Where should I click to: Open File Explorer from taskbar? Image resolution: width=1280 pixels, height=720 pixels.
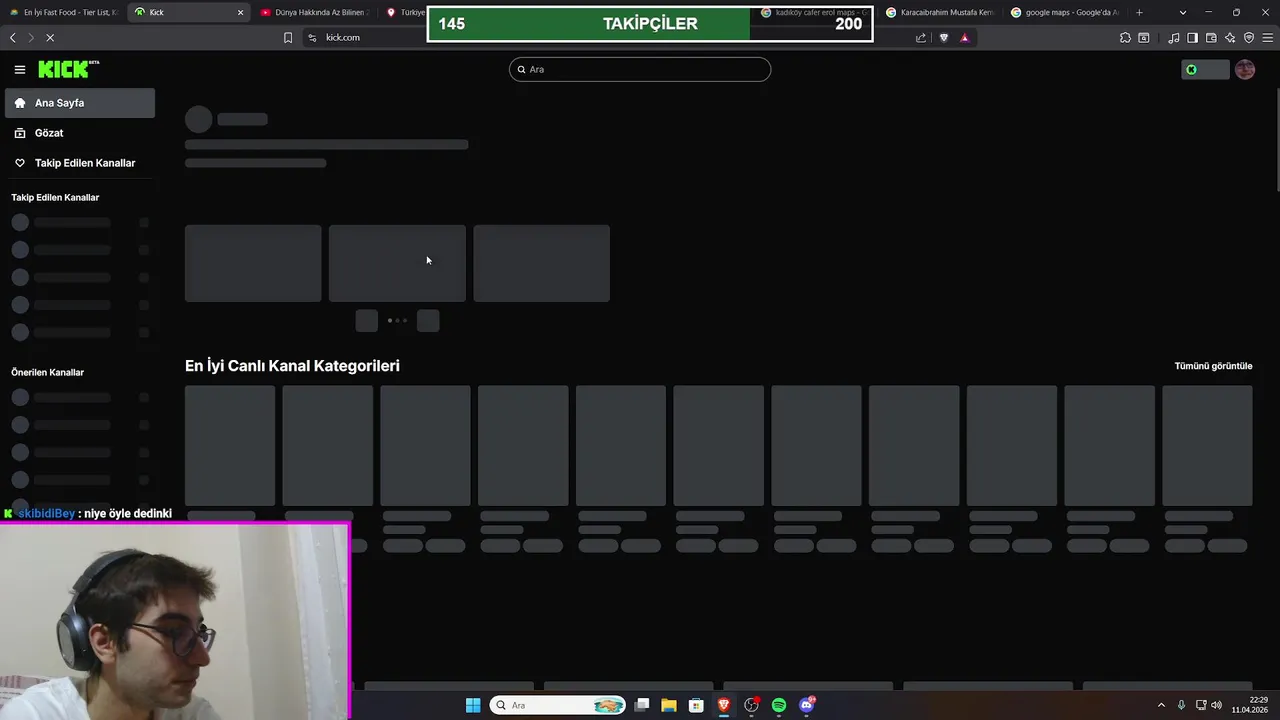coord(669,705)
